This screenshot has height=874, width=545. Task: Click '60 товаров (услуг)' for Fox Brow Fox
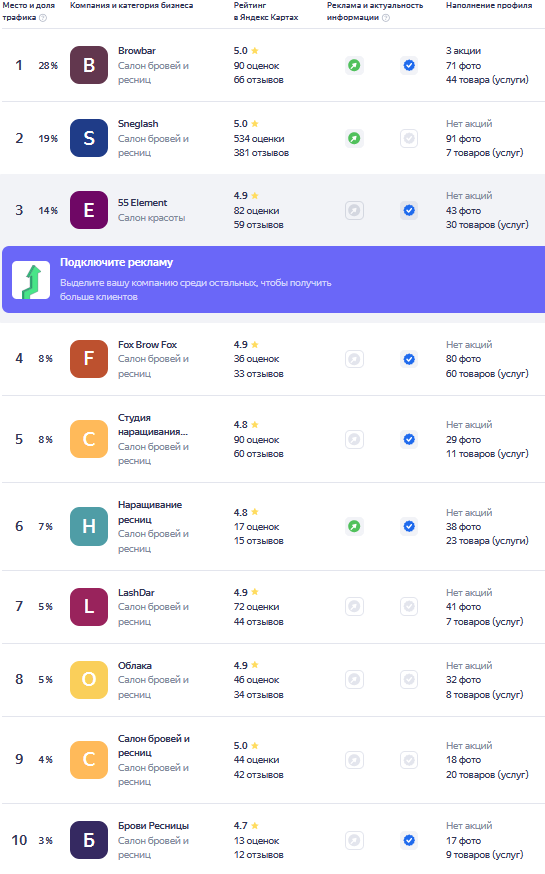click(x=487, y=373)
